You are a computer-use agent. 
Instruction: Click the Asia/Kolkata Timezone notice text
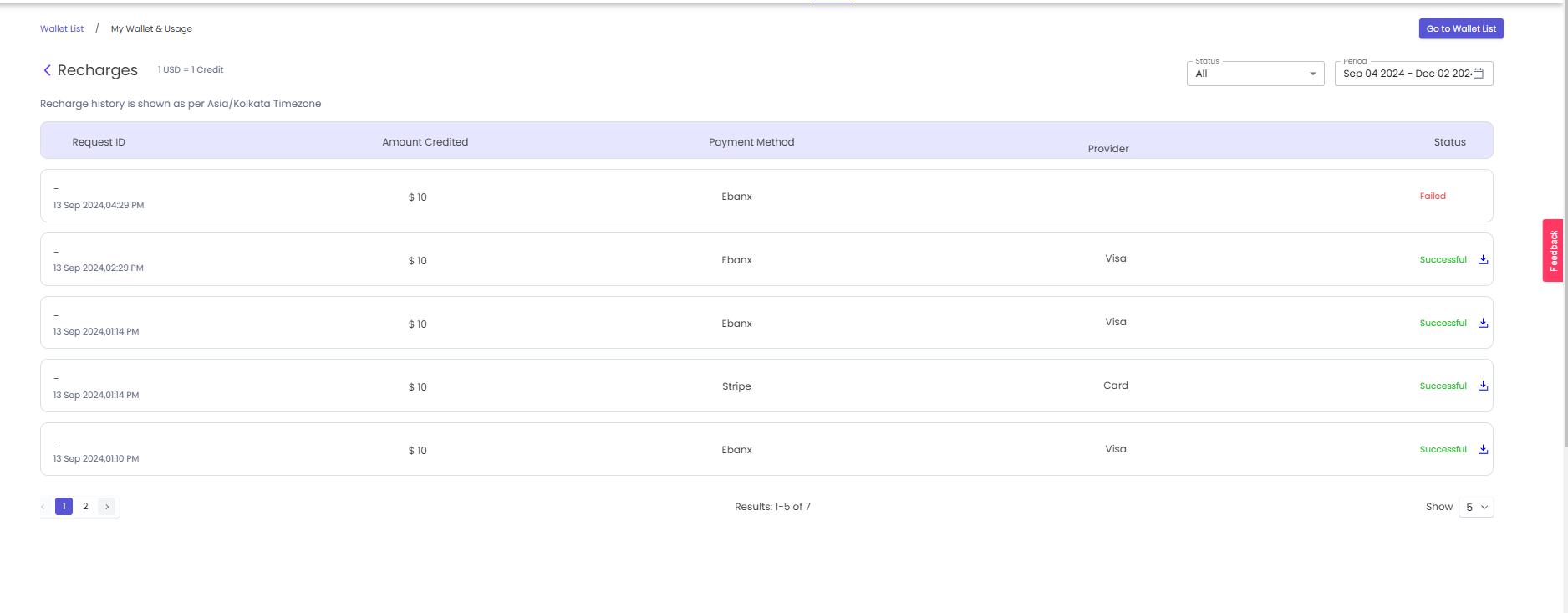tap(181, 104)
